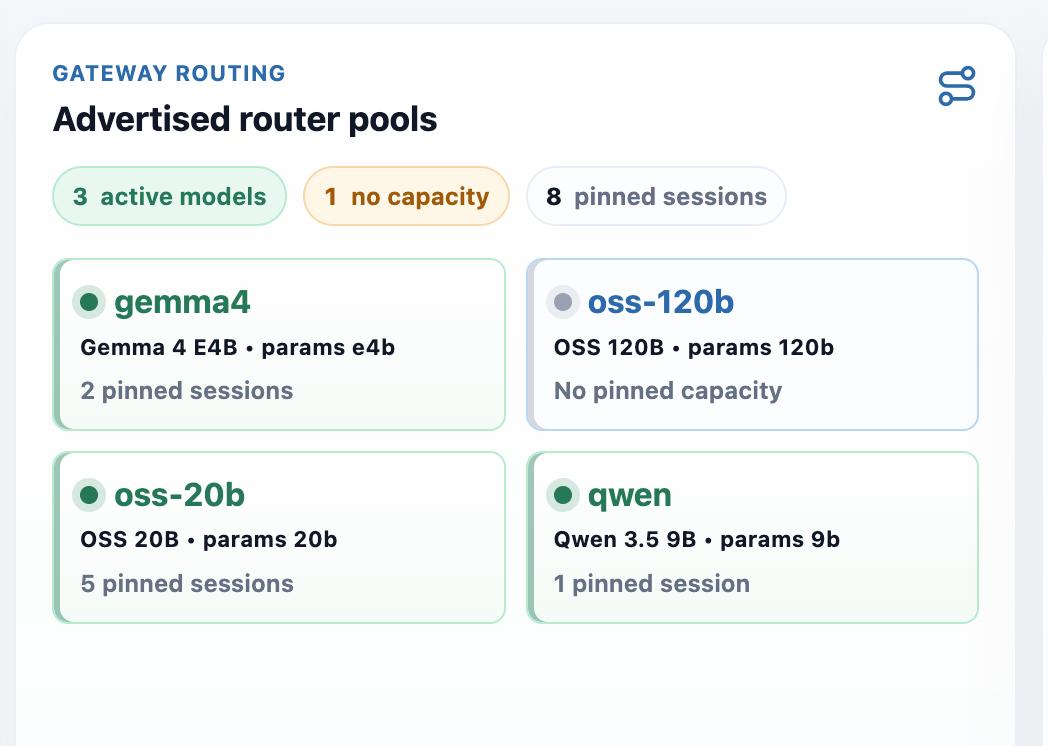Open the qwen model name

click(x=629, y=497)
